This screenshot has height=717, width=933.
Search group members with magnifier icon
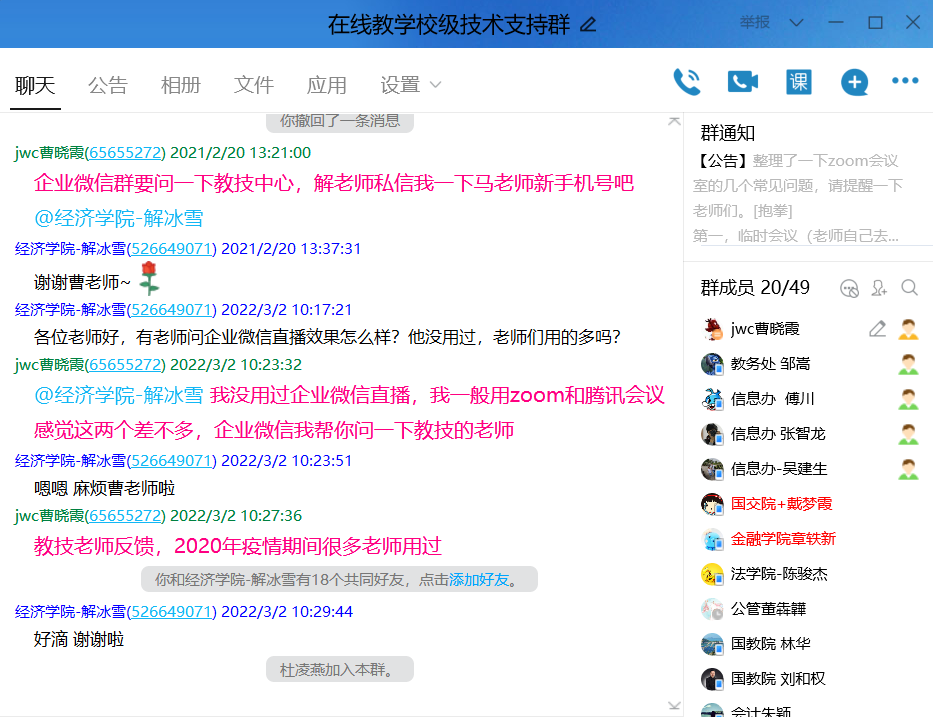pyautogui.click(x=909, y=288)
